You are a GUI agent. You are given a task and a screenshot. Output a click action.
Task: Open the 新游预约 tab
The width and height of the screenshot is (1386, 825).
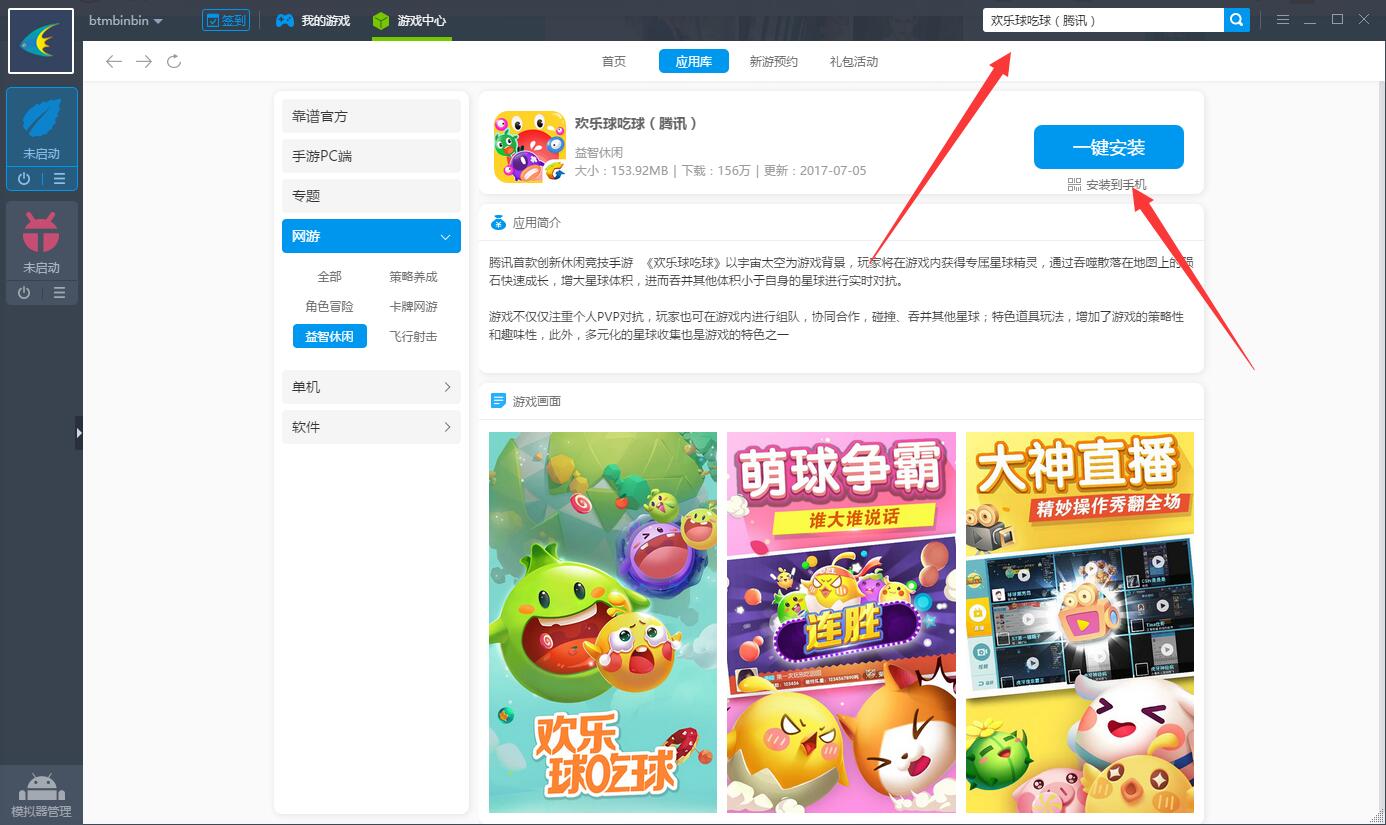pyautogui.click(x=774, y=62)
